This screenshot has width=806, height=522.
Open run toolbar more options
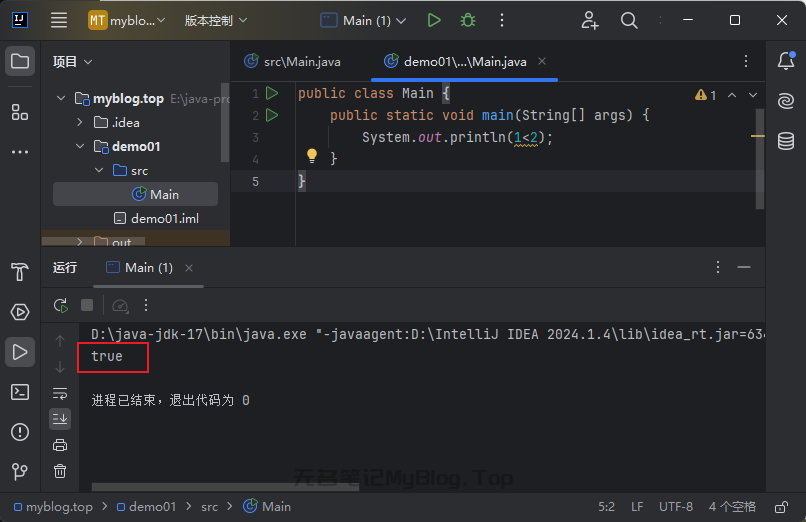pyautogui.click(x=146, y=305)
